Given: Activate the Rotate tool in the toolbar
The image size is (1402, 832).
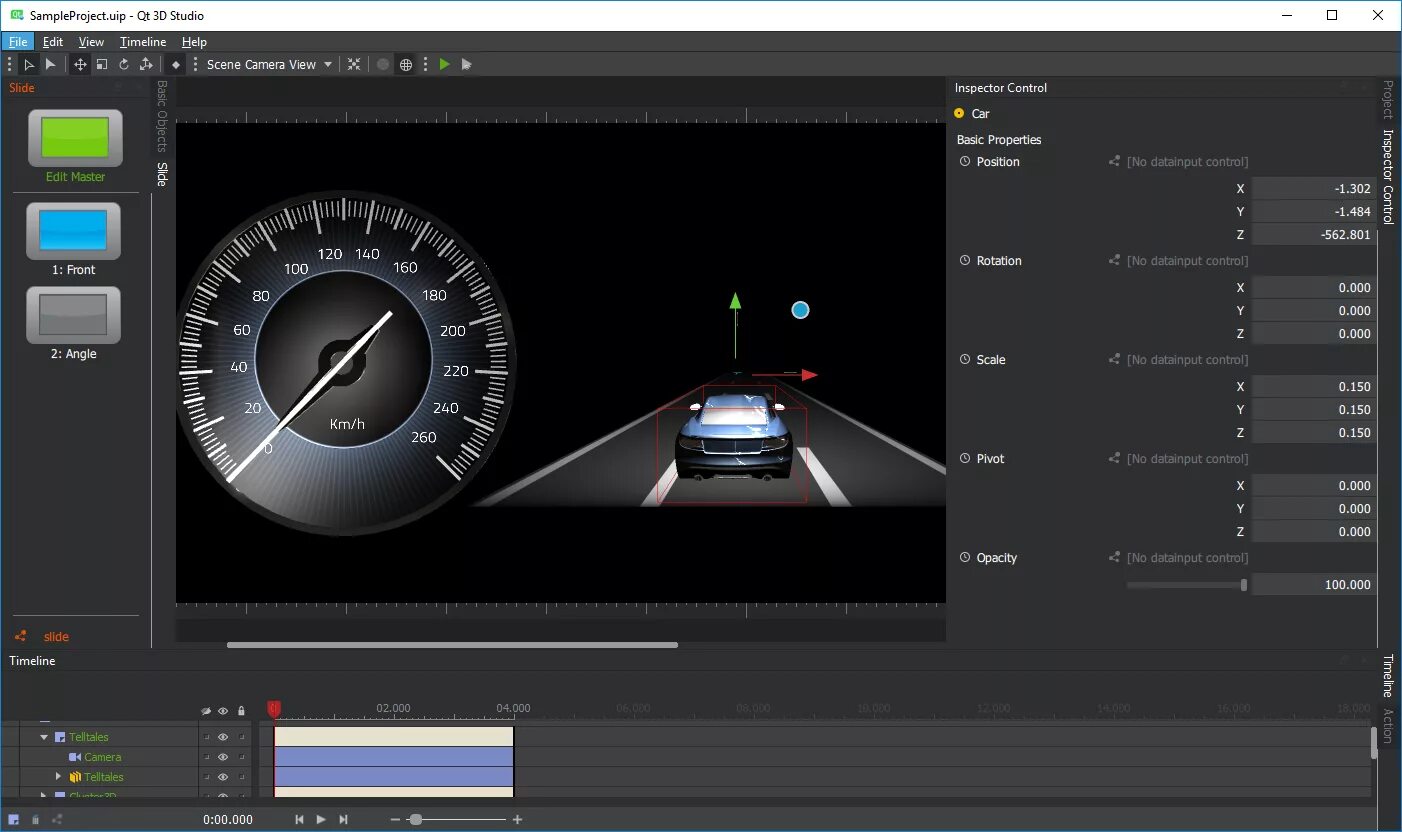Looking at the screenshot, I should tap(123, 64).
